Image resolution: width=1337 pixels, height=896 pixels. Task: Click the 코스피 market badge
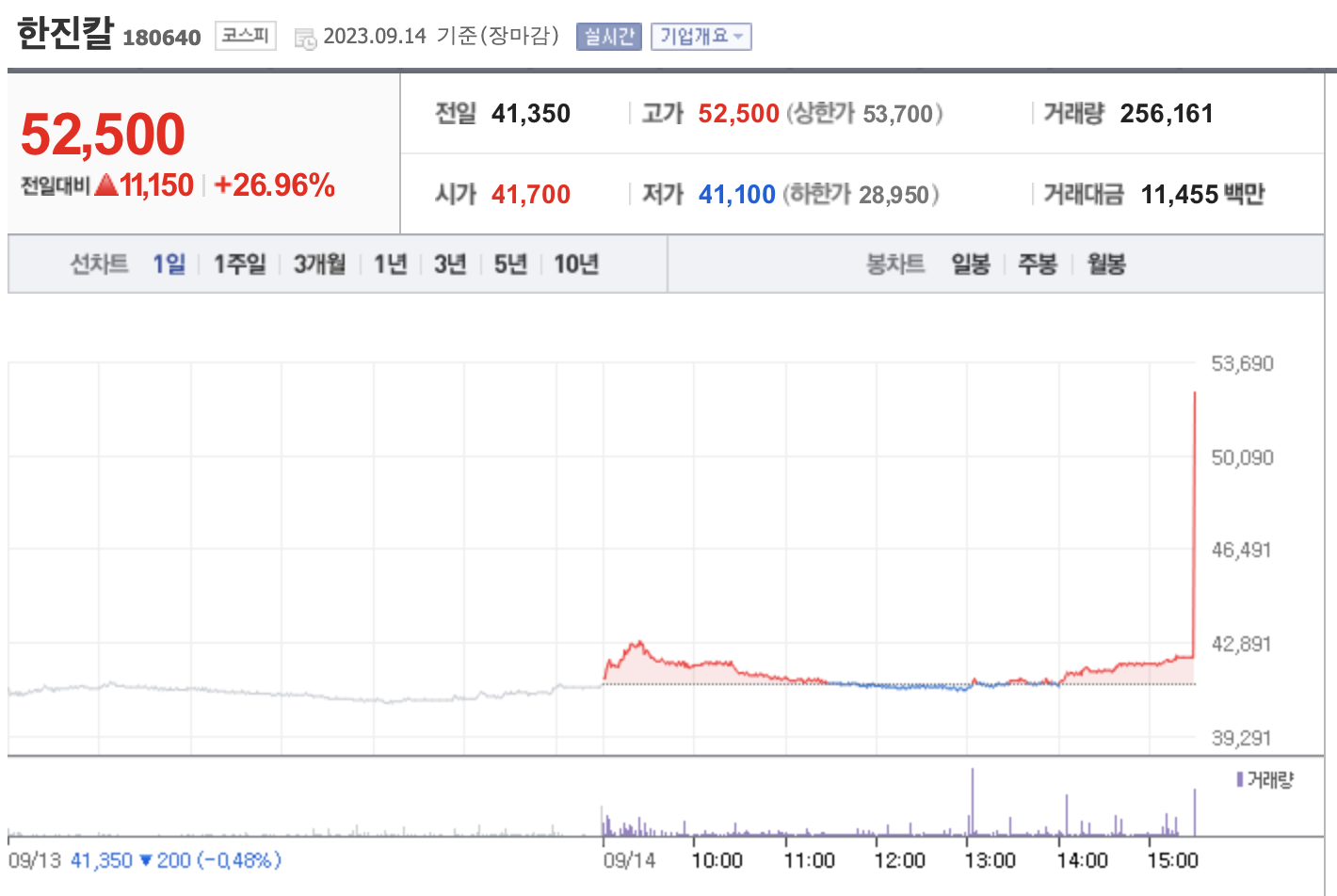coord(245,36)
